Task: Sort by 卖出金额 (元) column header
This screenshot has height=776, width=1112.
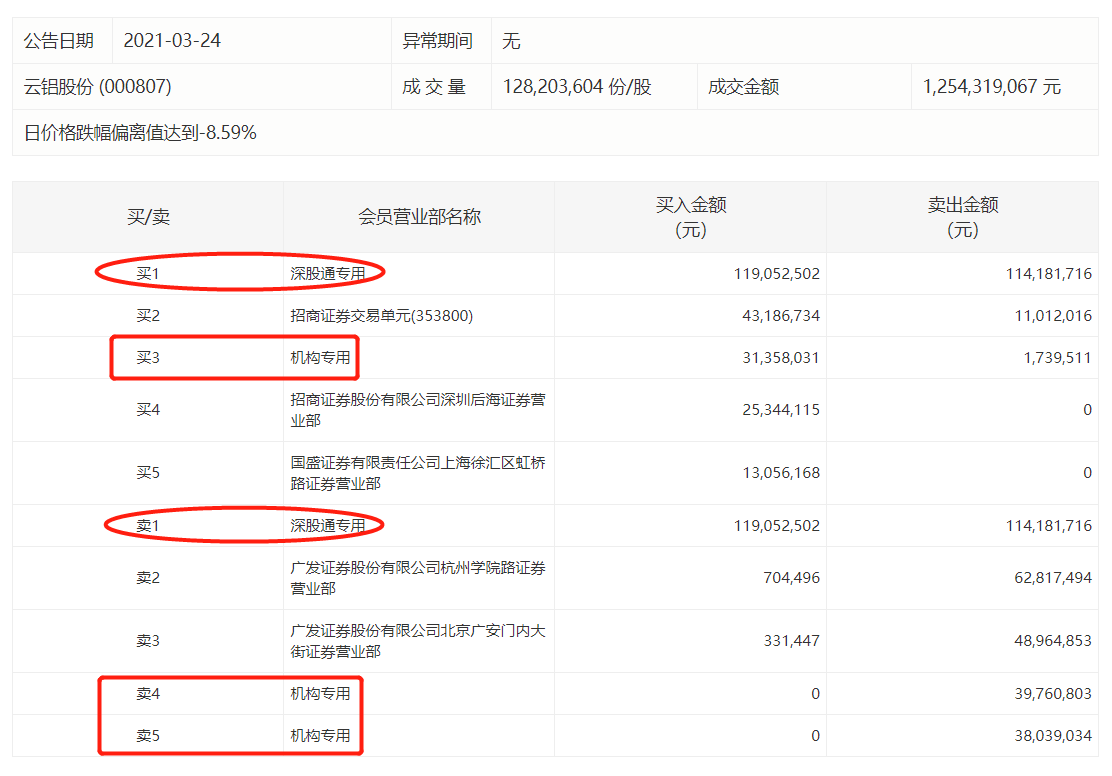Action: [962, 217]
